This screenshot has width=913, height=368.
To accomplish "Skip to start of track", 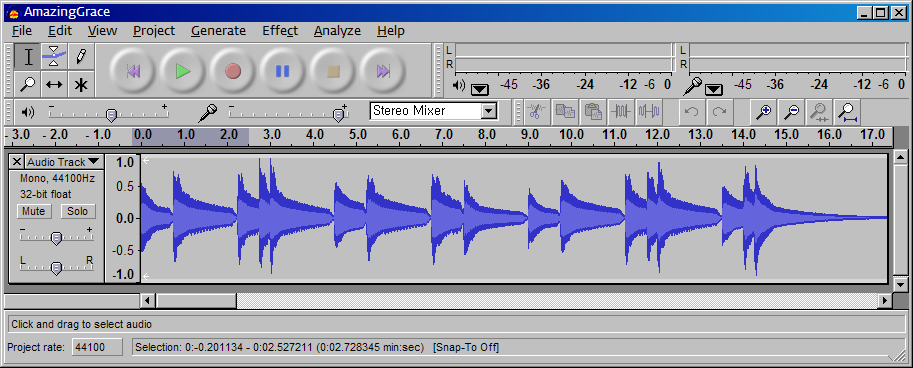I will pos(133,71).
